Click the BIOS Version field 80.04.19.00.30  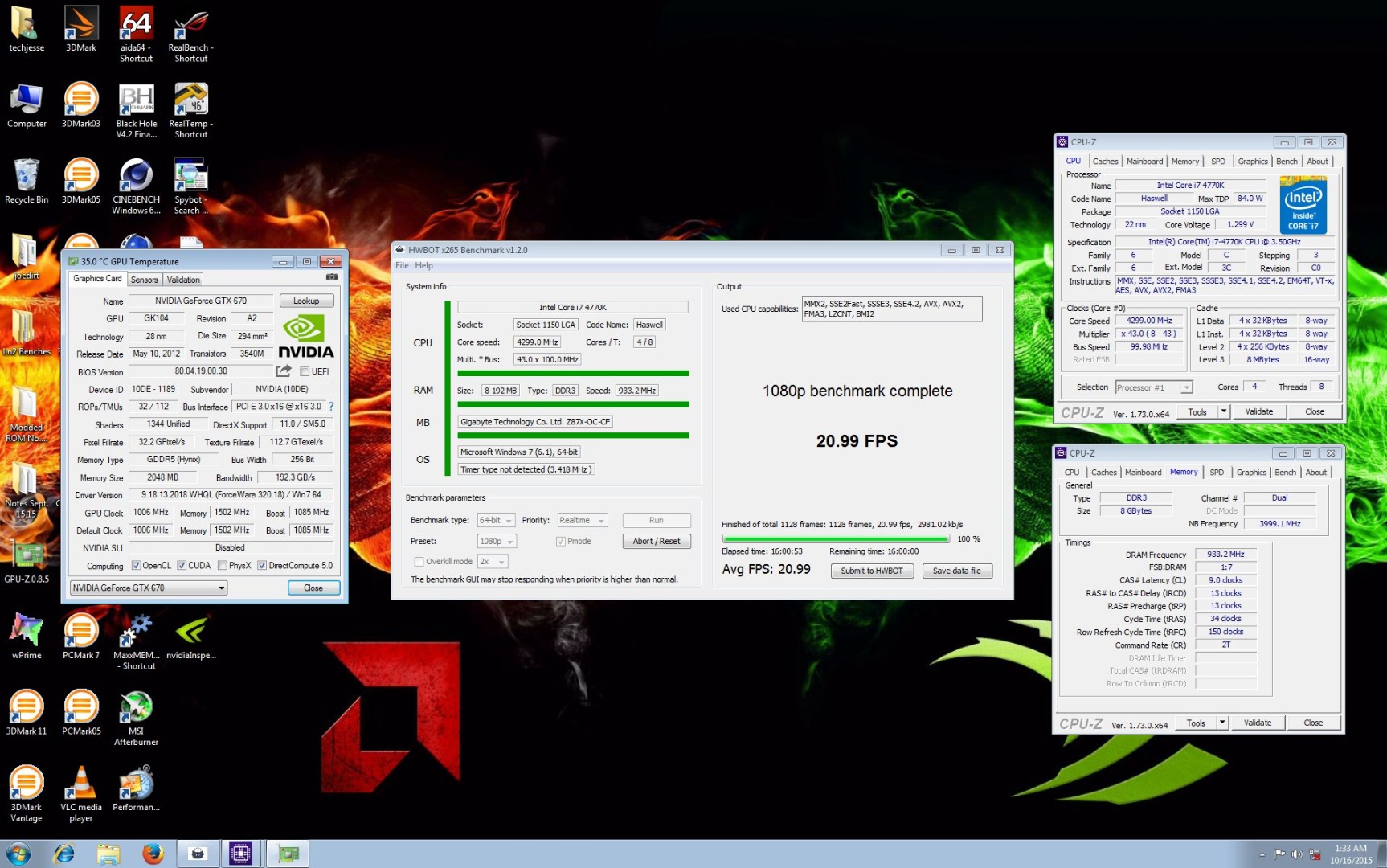click(x=201, y=371)
